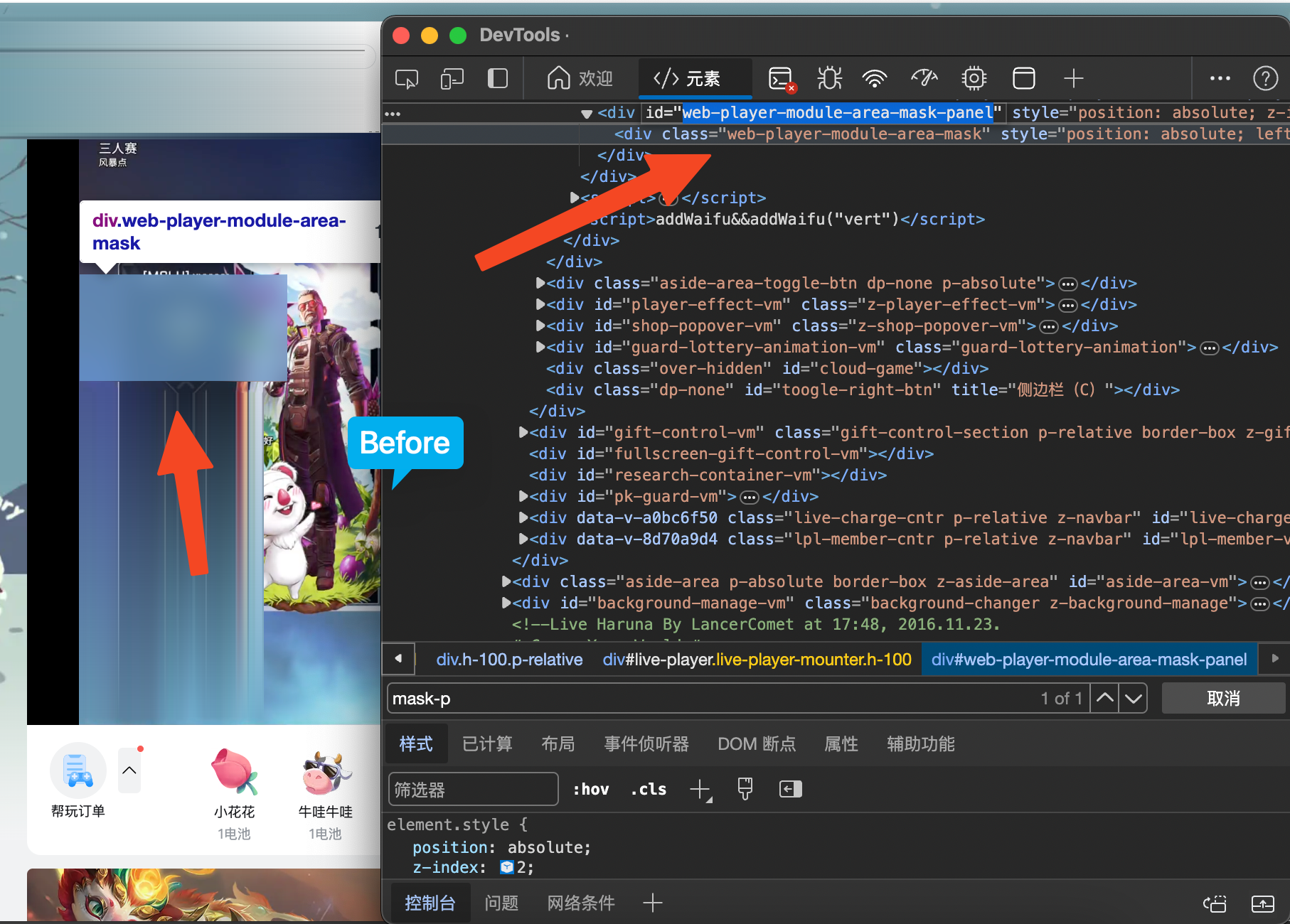Click the breadcrumb div.h-100.p-relative
Image resolution: width=1290 pixels, height=924 pixels.
coord(509,660)
